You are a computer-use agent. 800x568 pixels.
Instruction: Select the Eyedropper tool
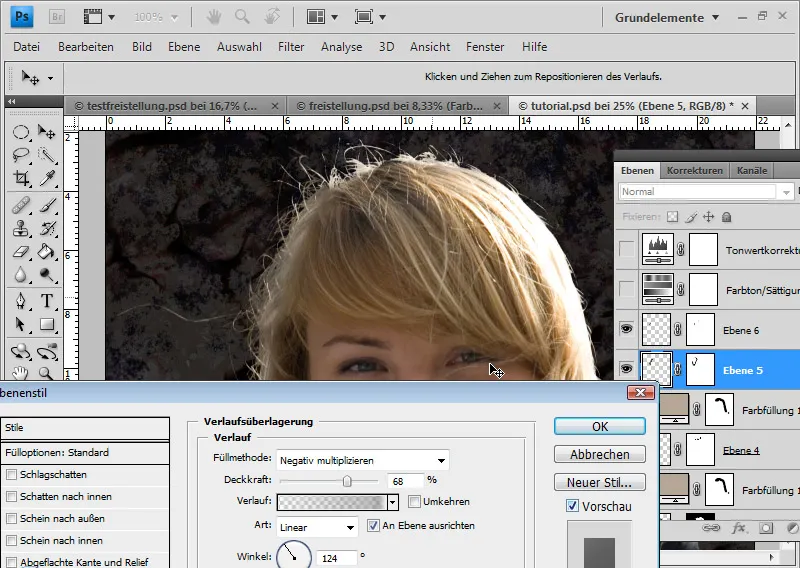[x=46, y=178]
